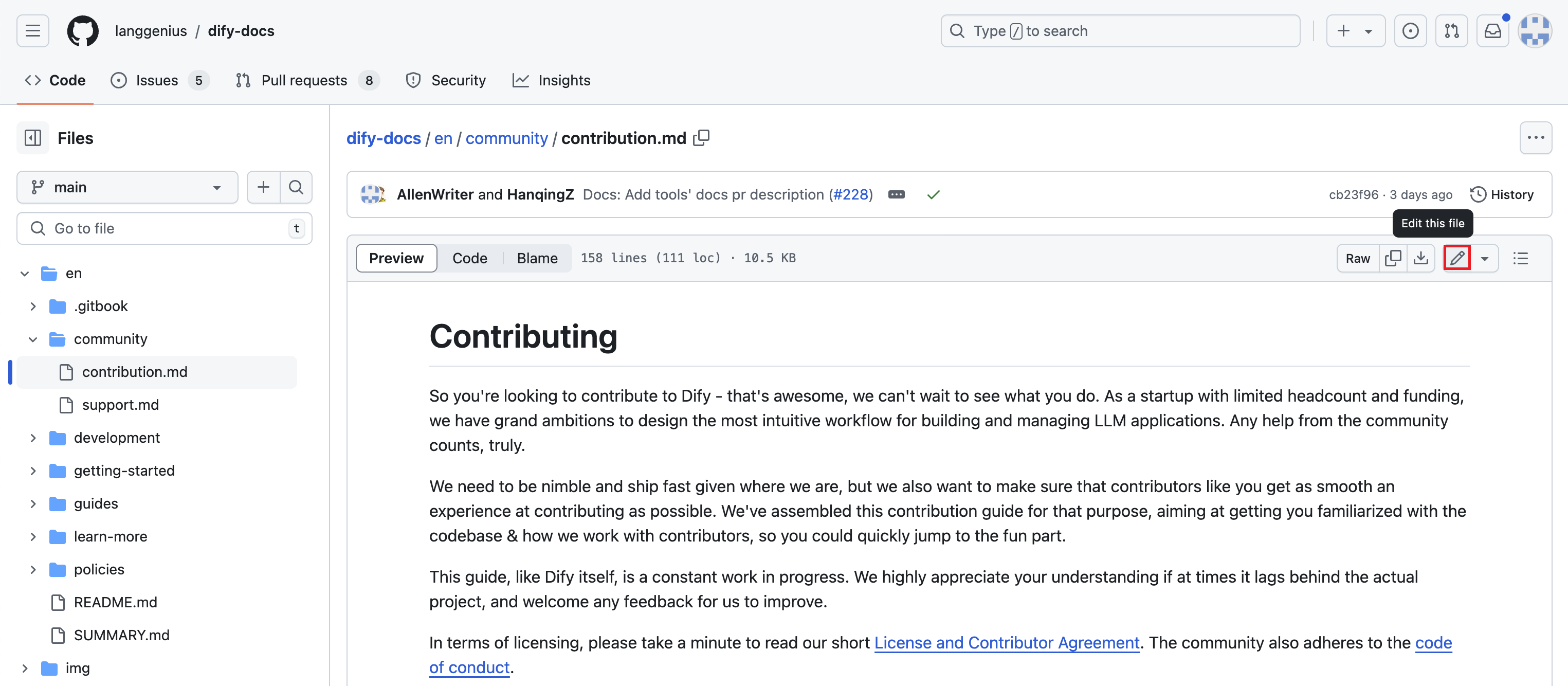Switch file view to Blame
Image resolution: width=1568 pixels, height=686 pixels.
pyautogui.click(x=537, y=258)
